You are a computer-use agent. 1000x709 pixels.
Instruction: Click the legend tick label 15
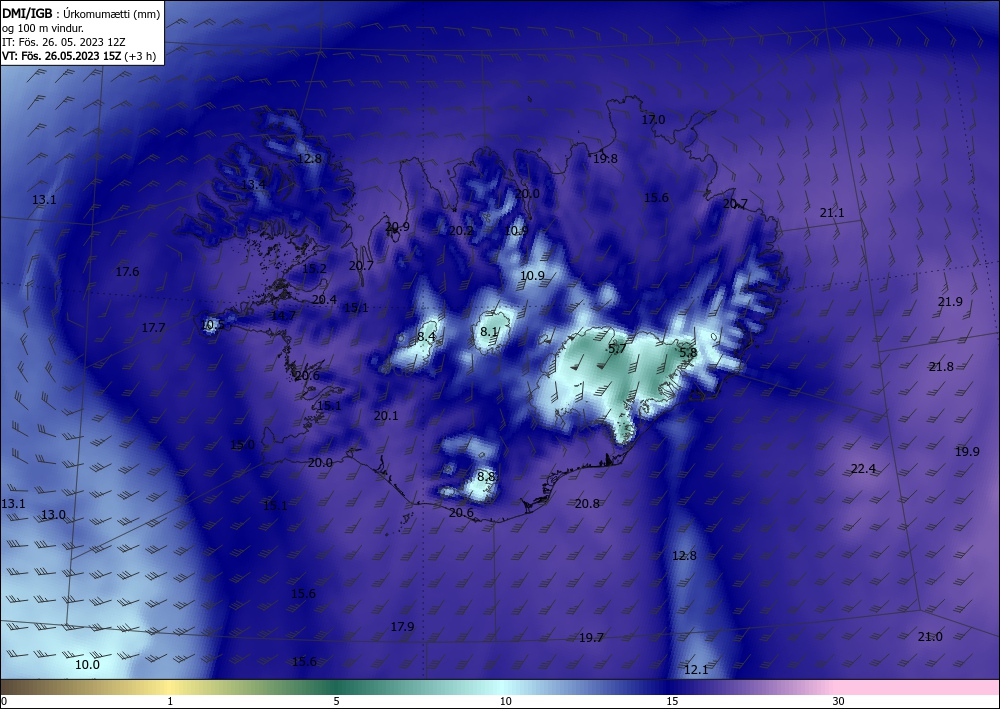point(672,701)
